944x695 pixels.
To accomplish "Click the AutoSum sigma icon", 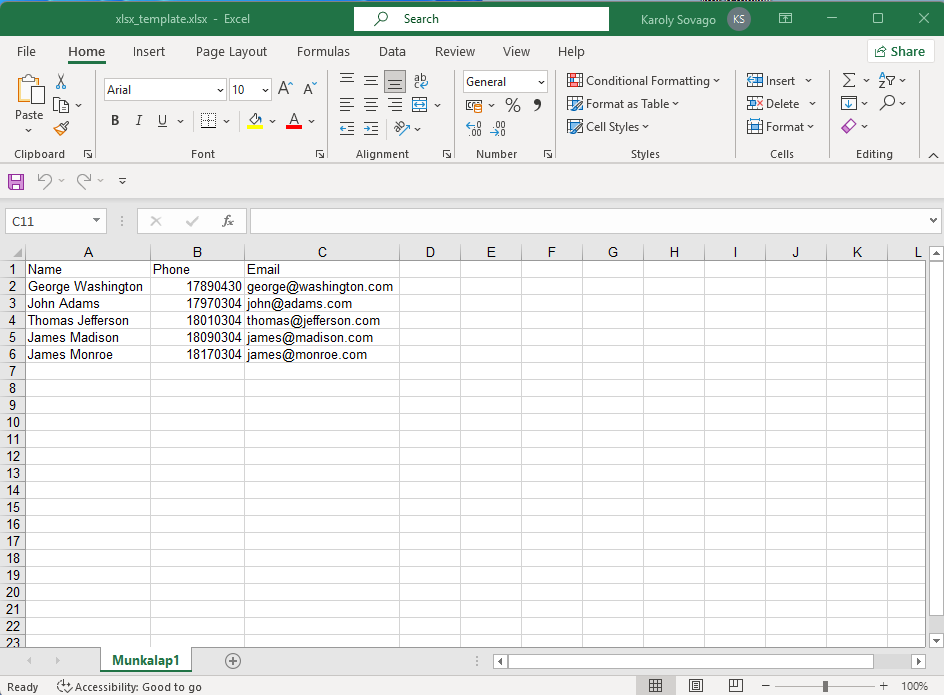I will (849, 80).
